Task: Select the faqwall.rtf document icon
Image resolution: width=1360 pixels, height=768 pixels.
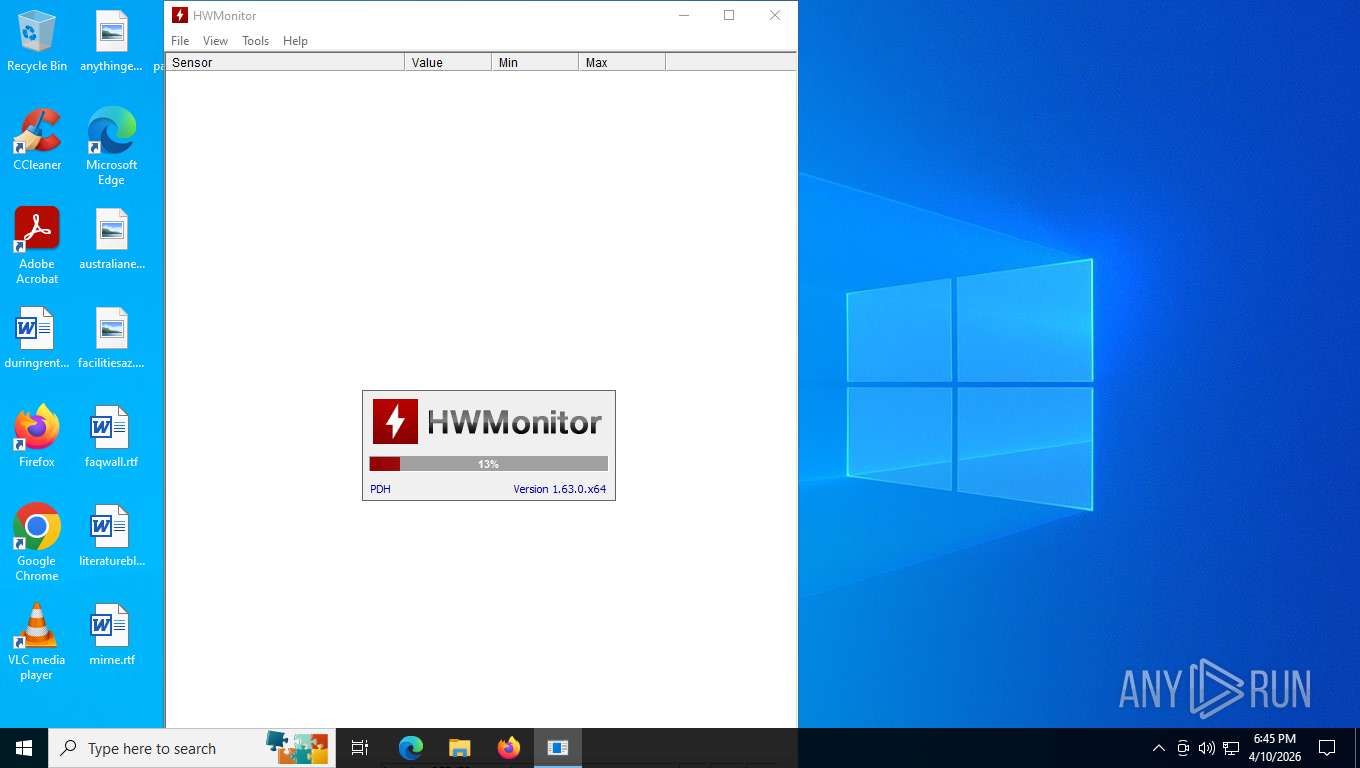Action: (x=111, y=437)
